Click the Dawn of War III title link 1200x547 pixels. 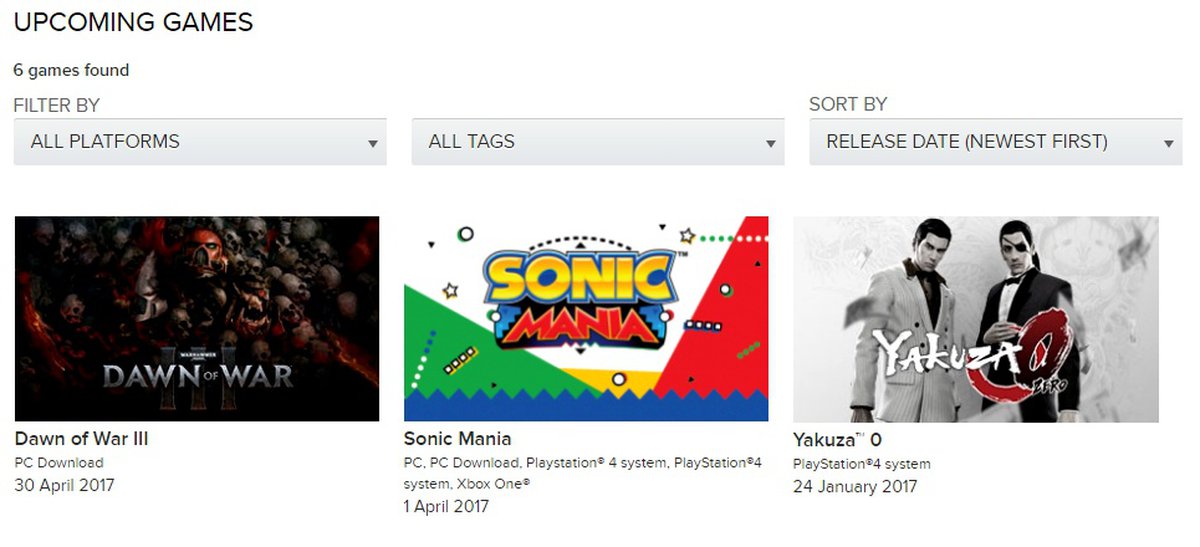82,439
